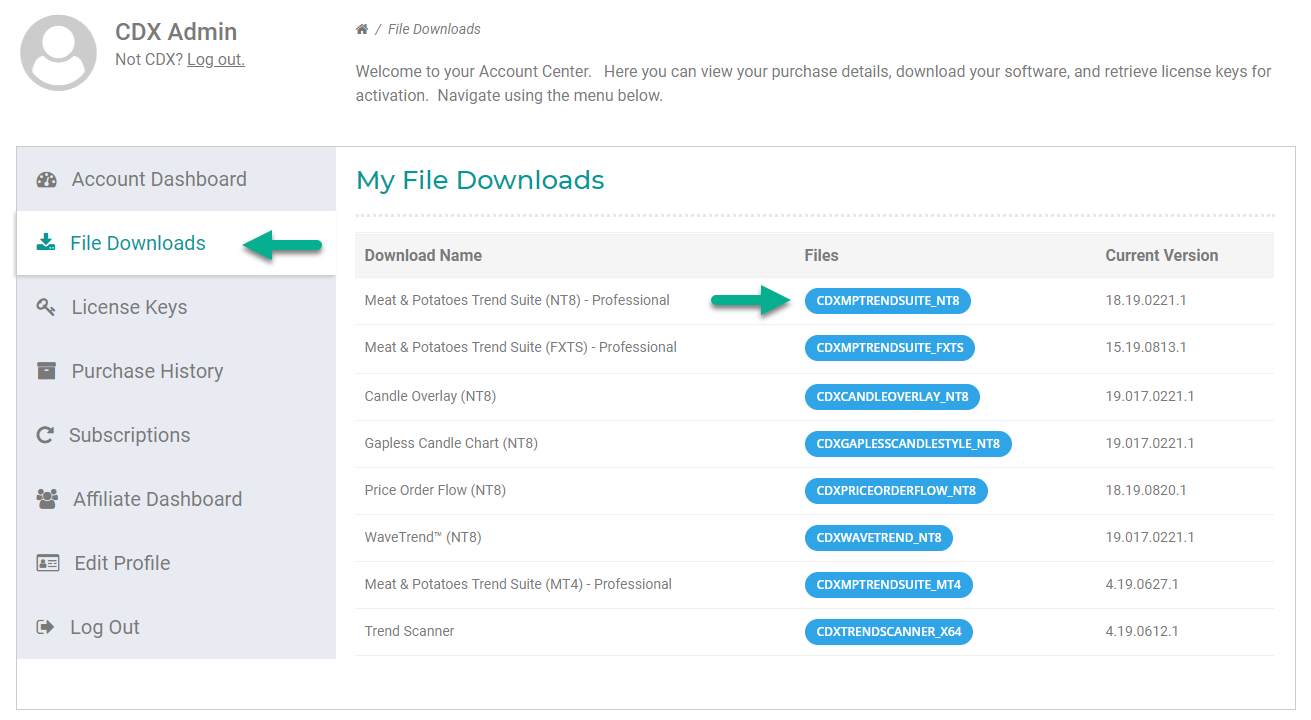Click the Account Dashboard gauge icon
This screenshot has height=720, width=1311.
point(47,180)
